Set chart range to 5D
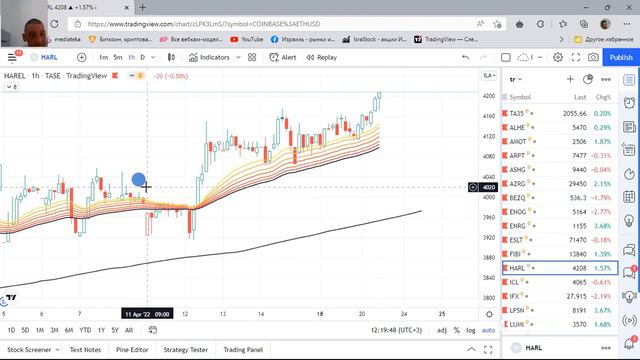Screen dimensions: 640x360 25,330
